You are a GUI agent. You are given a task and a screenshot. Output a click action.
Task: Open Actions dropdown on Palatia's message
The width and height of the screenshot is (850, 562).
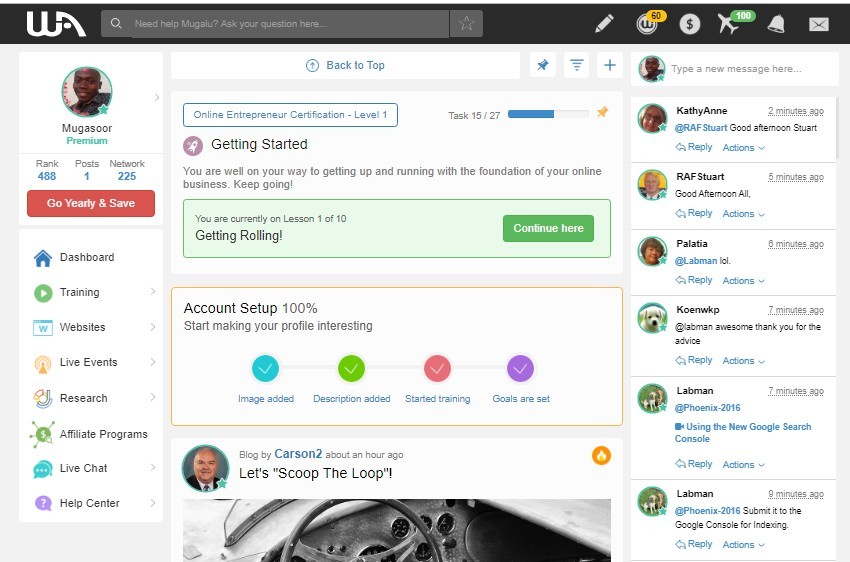[x=743, y=280]
